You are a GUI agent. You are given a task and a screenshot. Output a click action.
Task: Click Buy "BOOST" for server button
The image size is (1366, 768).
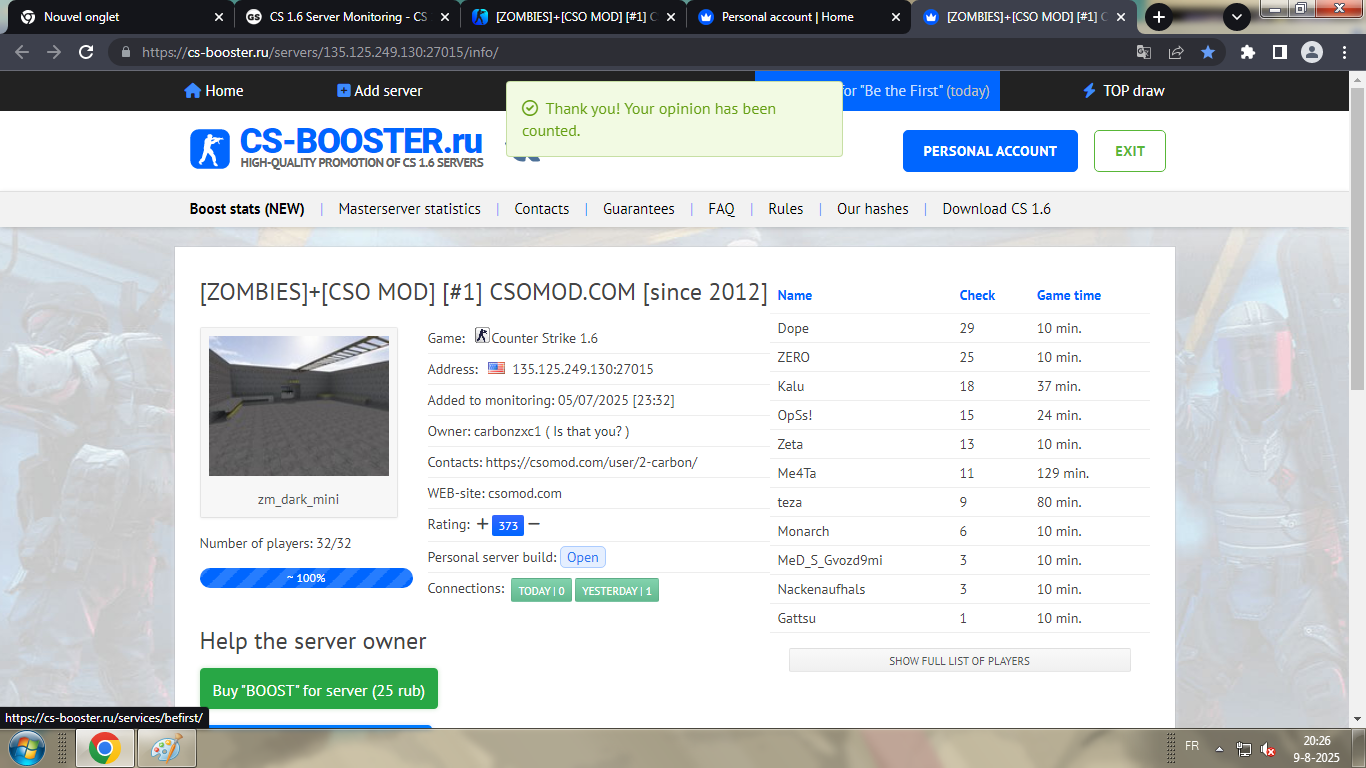(x=319, y=690)
